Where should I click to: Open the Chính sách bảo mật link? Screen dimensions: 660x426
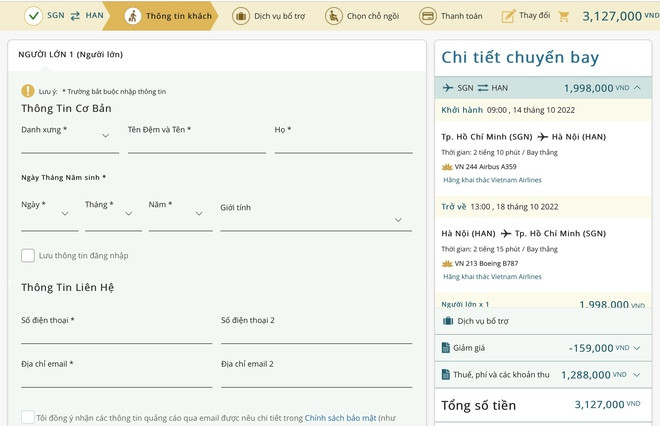339,417
